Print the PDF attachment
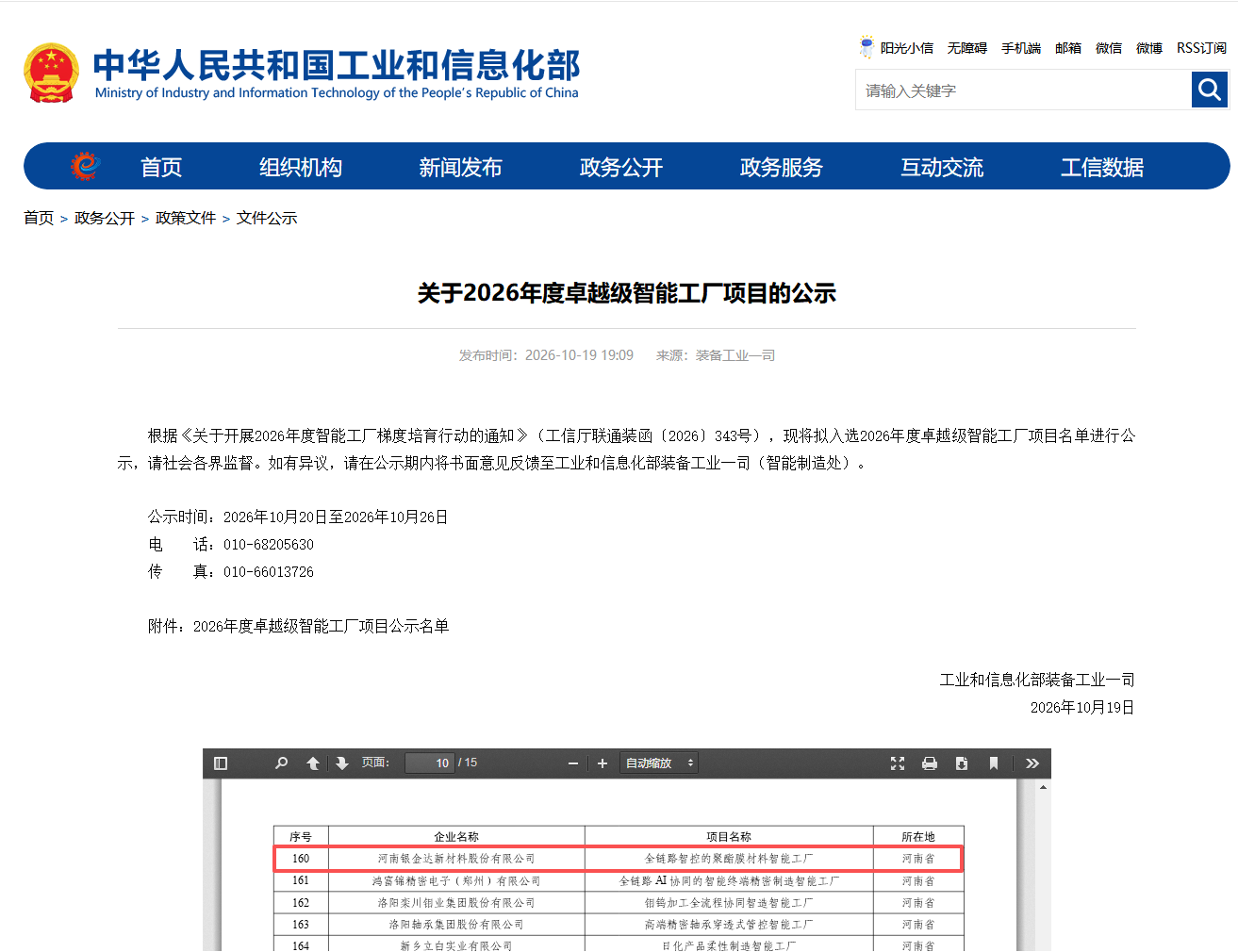The height and width of the screenshot is (952, 1238). (930, 763)
